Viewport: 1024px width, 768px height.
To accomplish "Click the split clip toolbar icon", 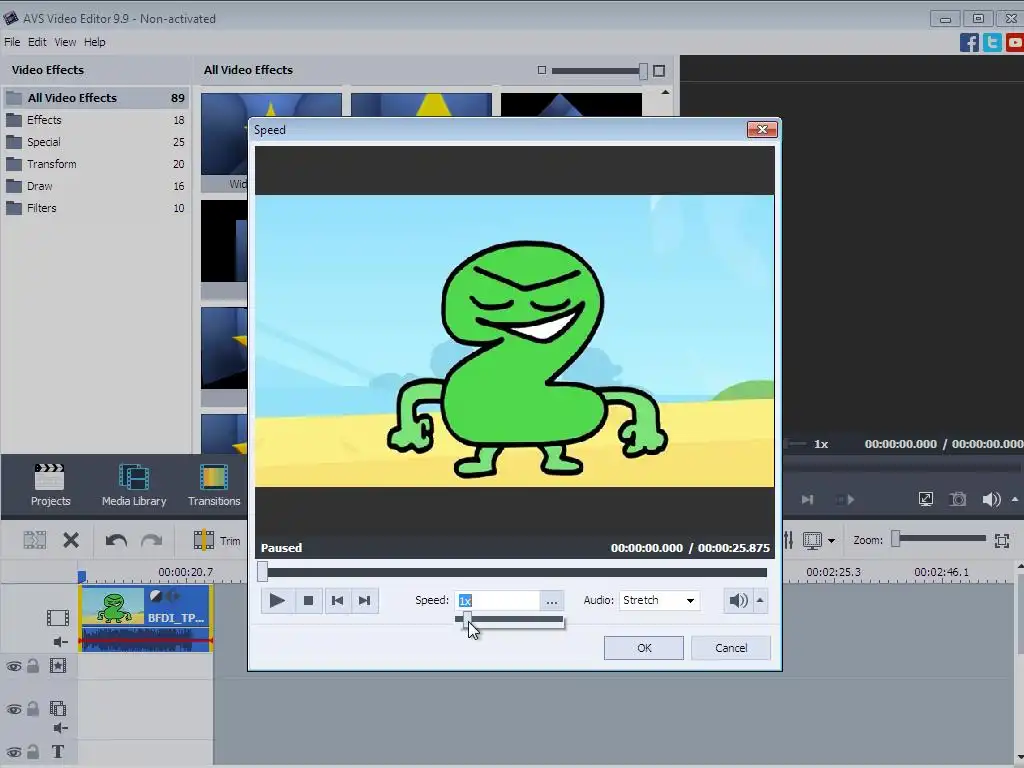I will [x=35, y=540].
